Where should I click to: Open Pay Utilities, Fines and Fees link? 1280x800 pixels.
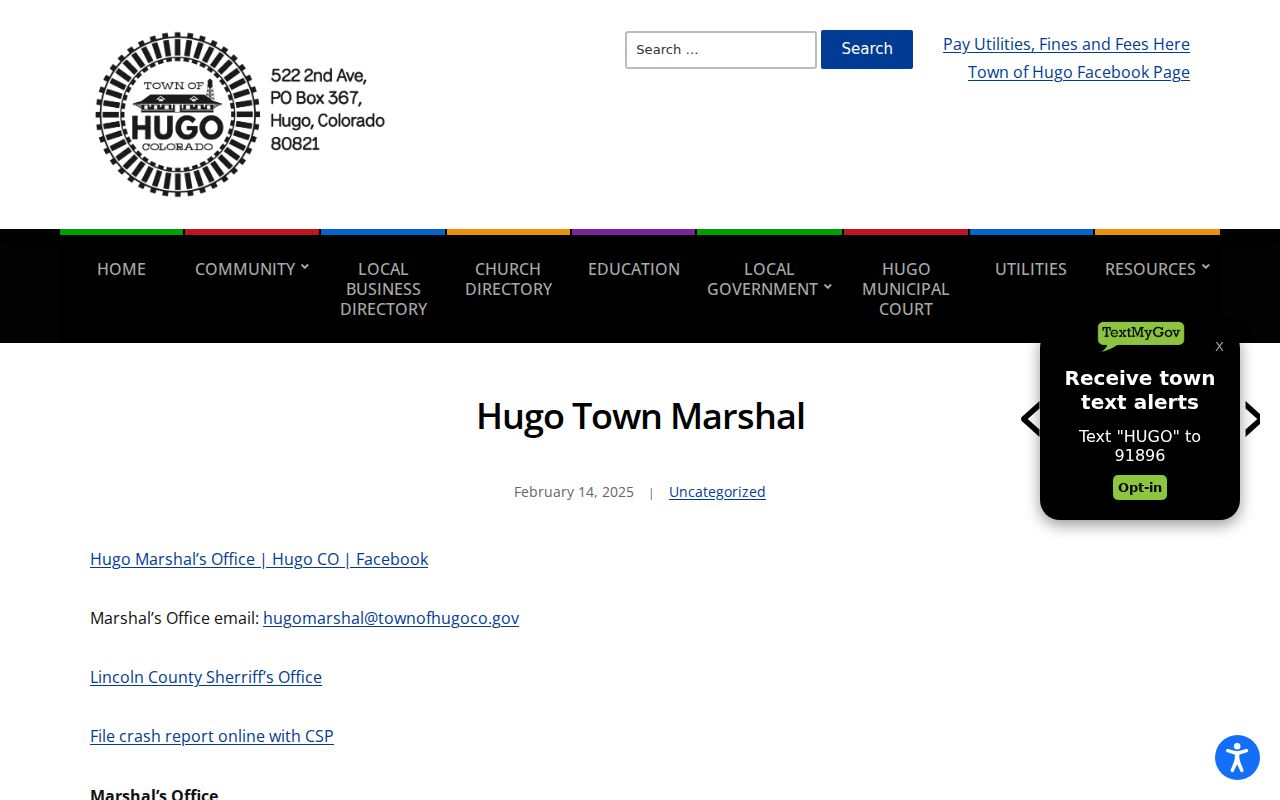pos(1066,44)
